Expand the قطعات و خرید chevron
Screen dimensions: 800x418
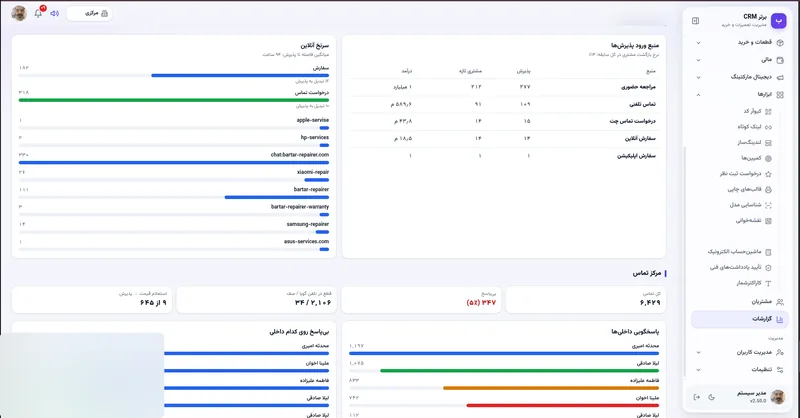[698, 43]
